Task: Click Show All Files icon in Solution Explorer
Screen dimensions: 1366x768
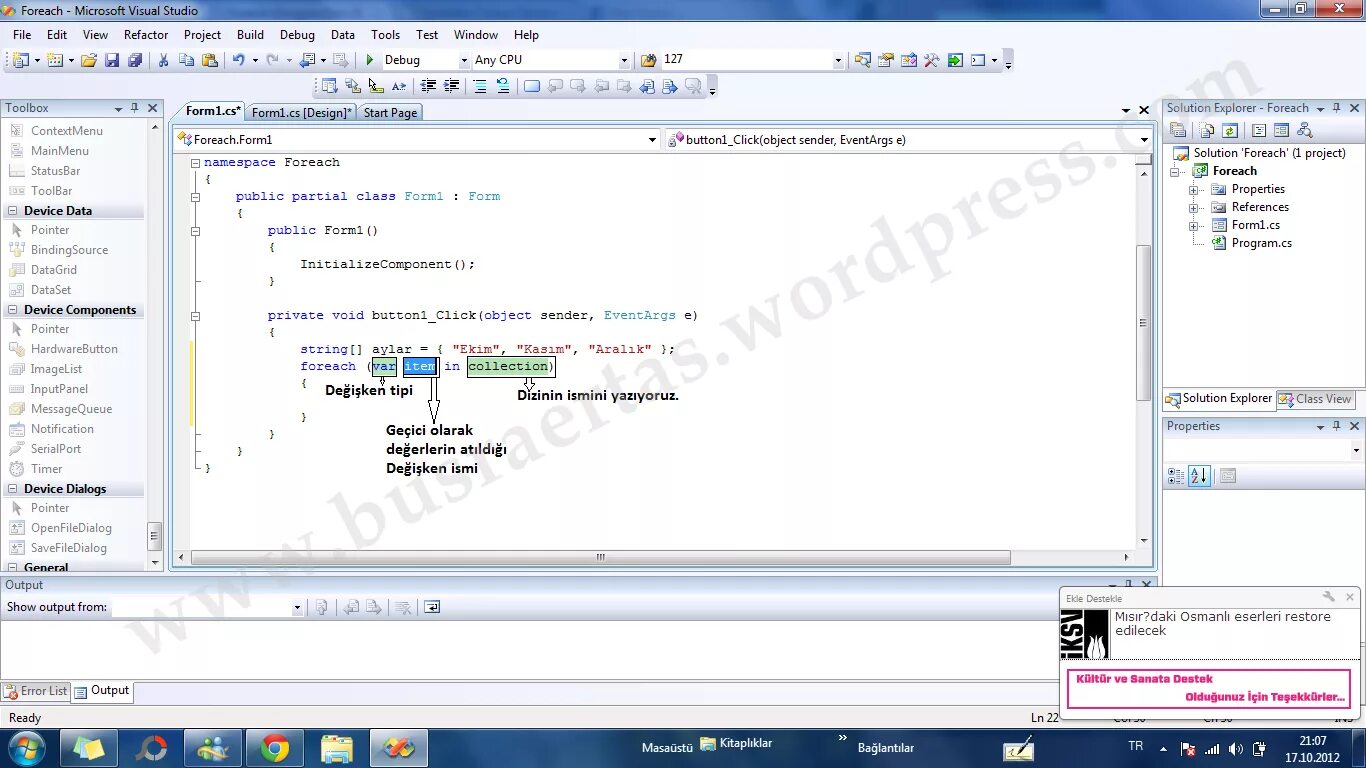Action: [x=1207, y=130]
